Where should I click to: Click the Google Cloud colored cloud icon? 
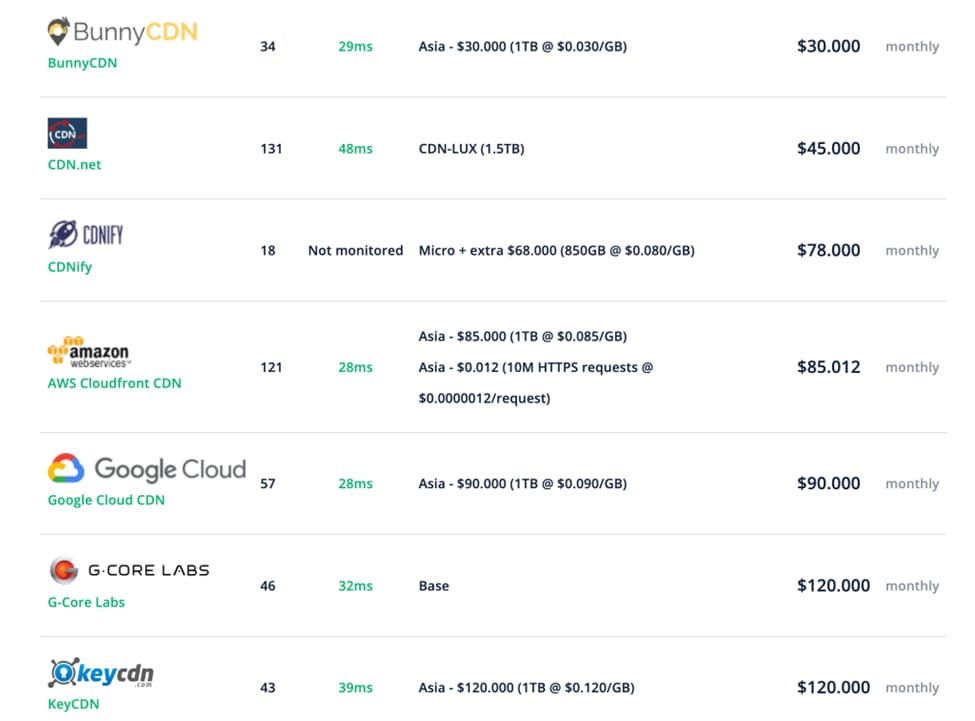(x=66, y=469)
